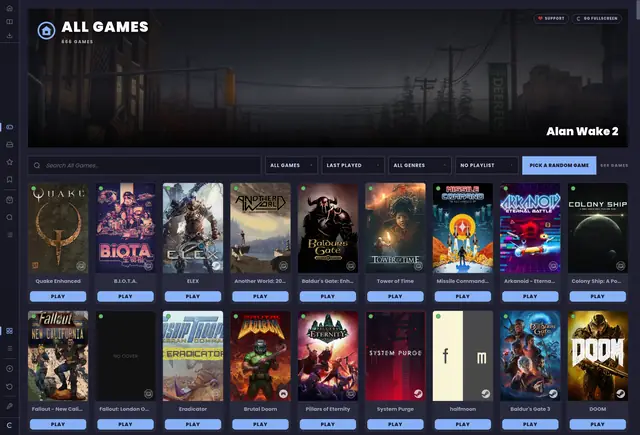Viewport: 640px width, 435px height.
Task: Click Play under Brutal Doom
Action: (260, 424)
